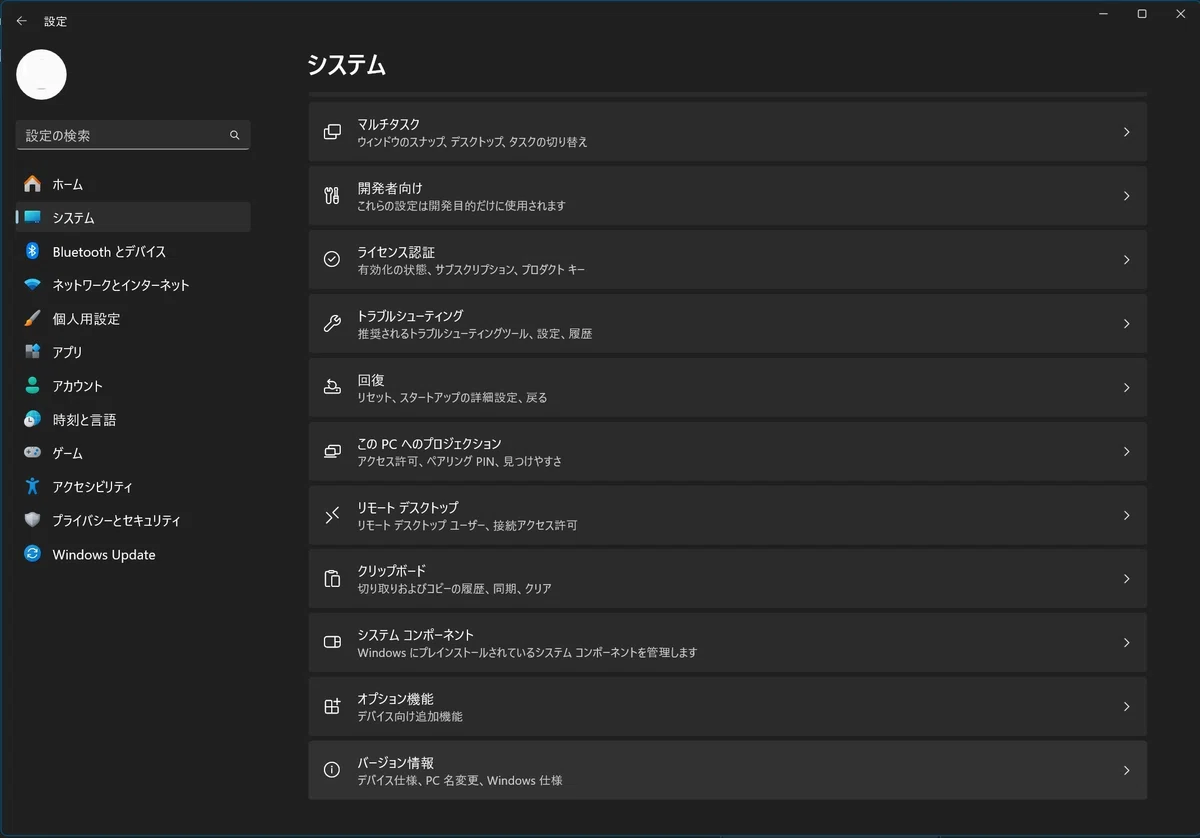
Task: Click the 開発者向け tools icon
Action: click(332, 196)
